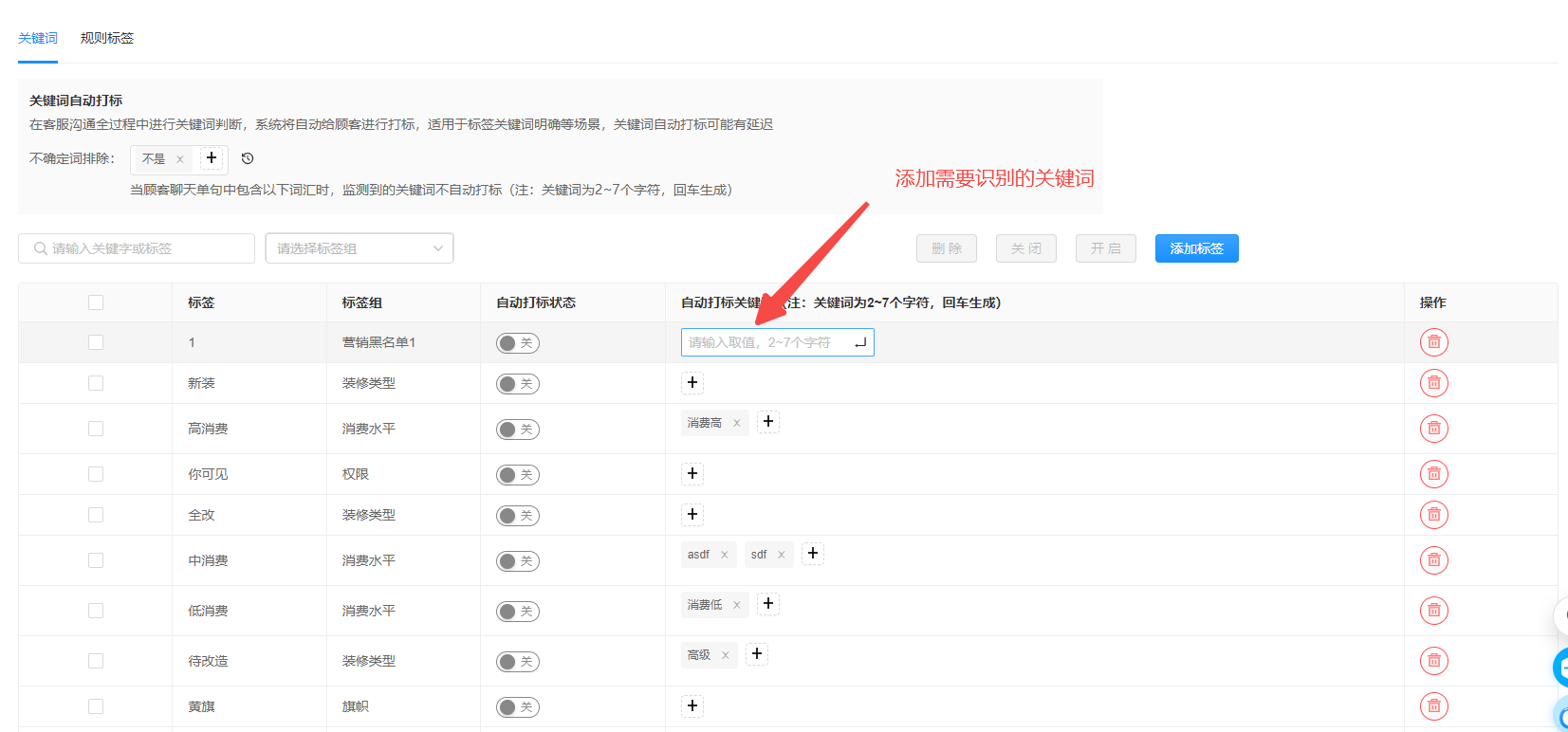Click the 开启 button
The image size is (1568, 732).
(1106, 248)
